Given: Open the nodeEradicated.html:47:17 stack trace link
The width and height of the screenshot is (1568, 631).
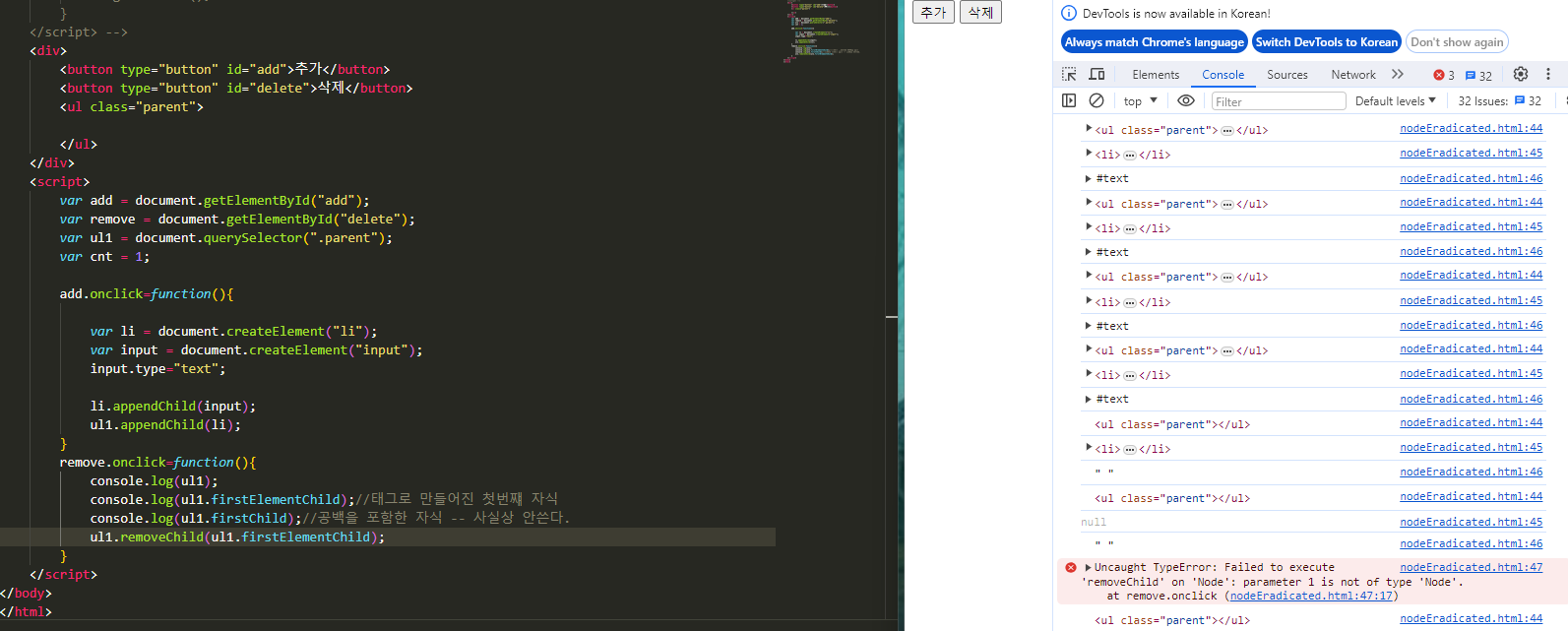Looking at the screenshot, I should tap(1311, 596).
